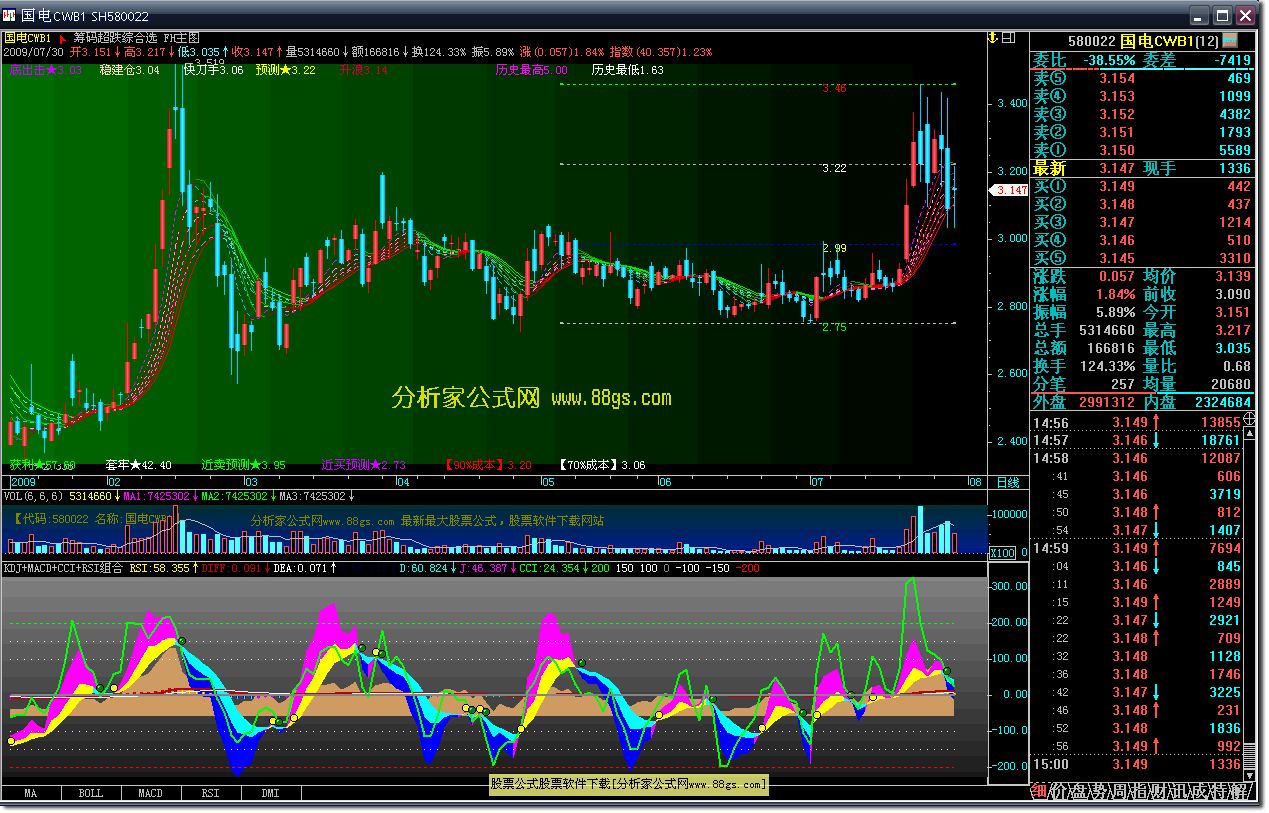Click the yellow arrow icon above the price axis
The image size is (1269, 813).
pyautogui.click(x=993, y=38)
